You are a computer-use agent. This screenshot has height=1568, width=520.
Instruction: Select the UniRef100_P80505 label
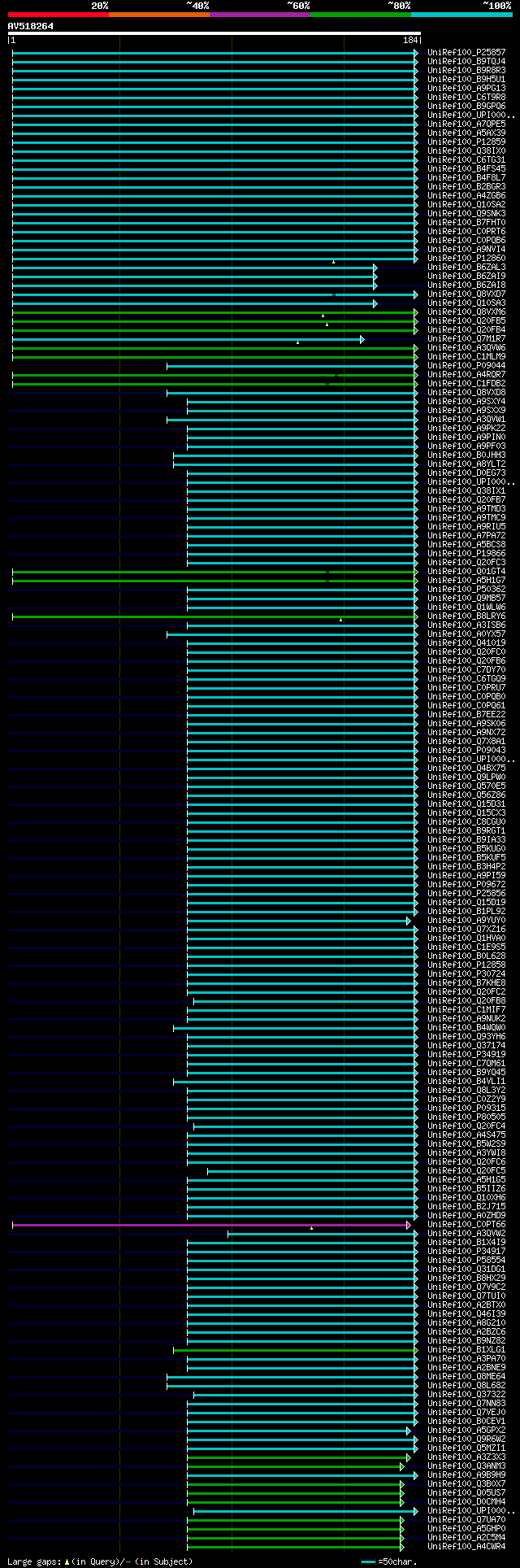coord(466,1117)
